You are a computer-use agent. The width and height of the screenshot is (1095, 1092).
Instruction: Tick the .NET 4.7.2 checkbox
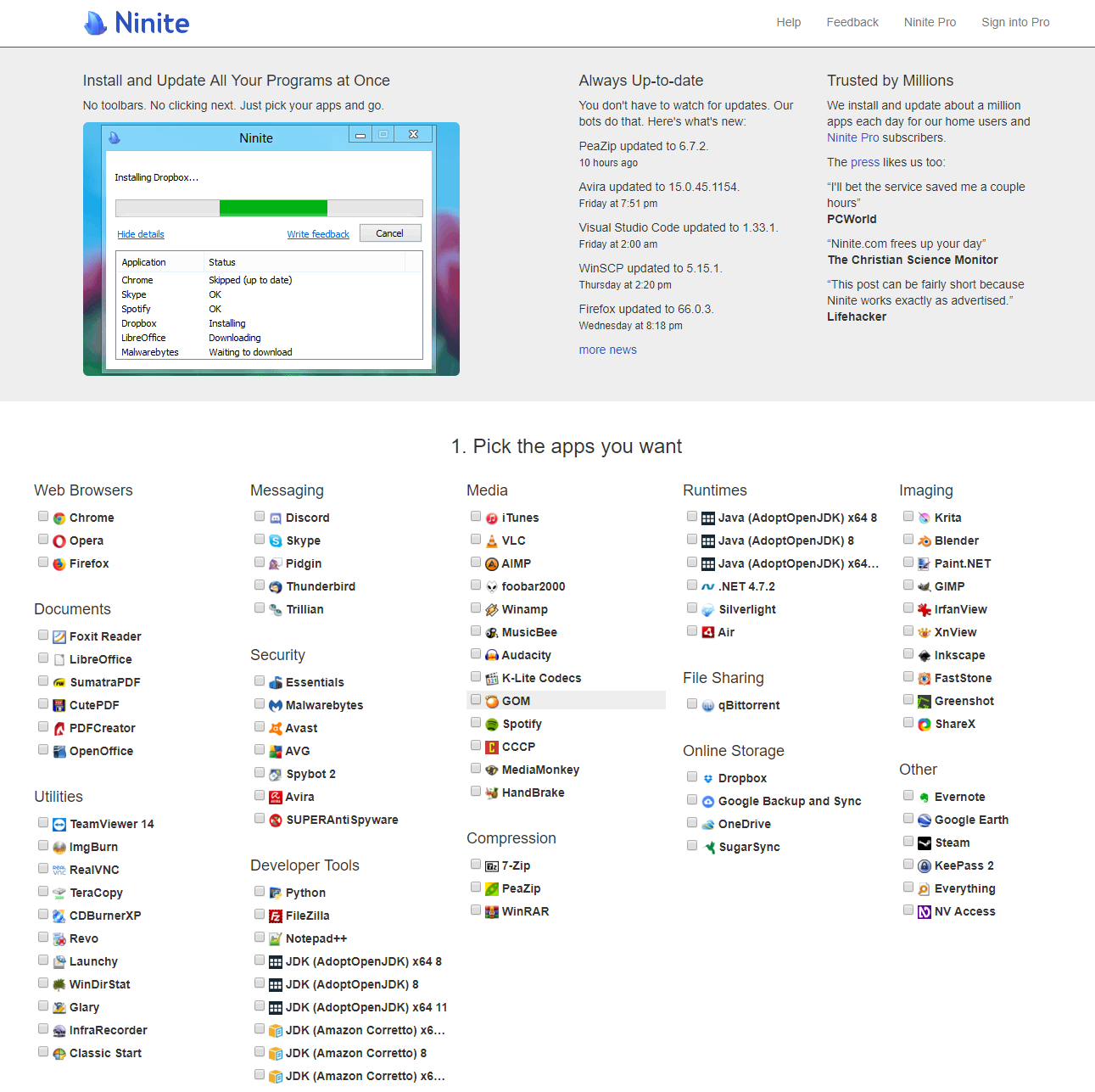[692, 585]
